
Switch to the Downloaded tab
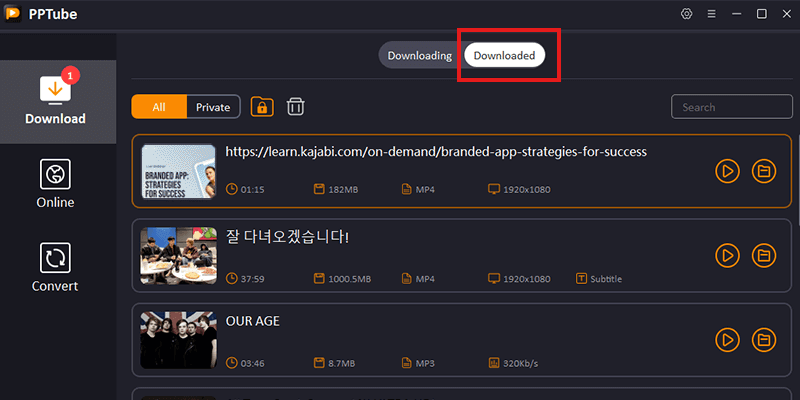[504, 56]
